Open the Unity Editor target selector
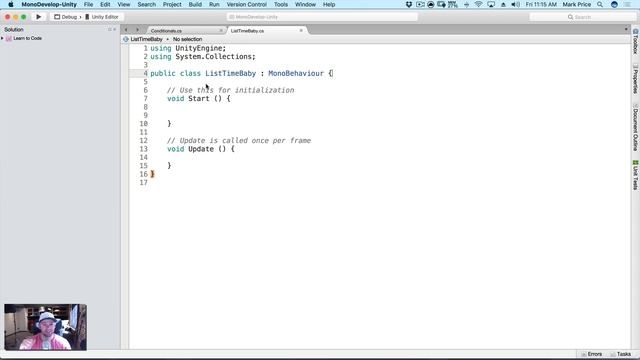This screenshot has height=360, width=640. pyautogui.click(x=102, y=17)
